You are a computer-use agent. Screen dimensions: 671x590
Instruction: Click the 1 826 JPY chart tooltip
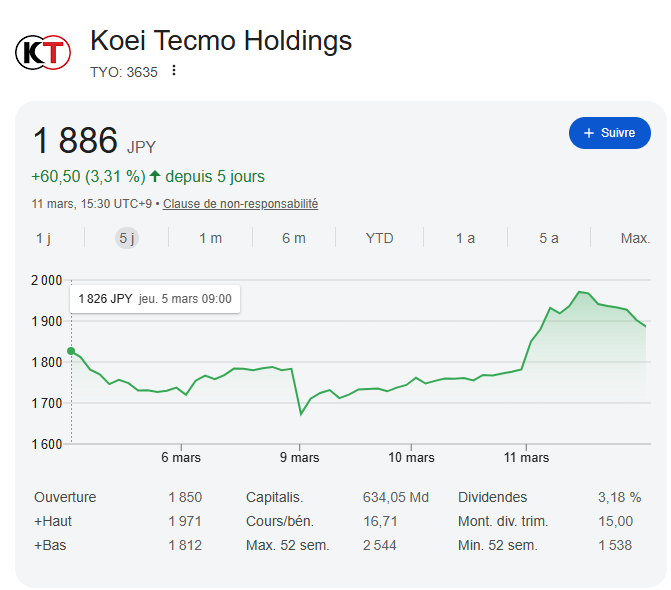(x=155, y=299)
